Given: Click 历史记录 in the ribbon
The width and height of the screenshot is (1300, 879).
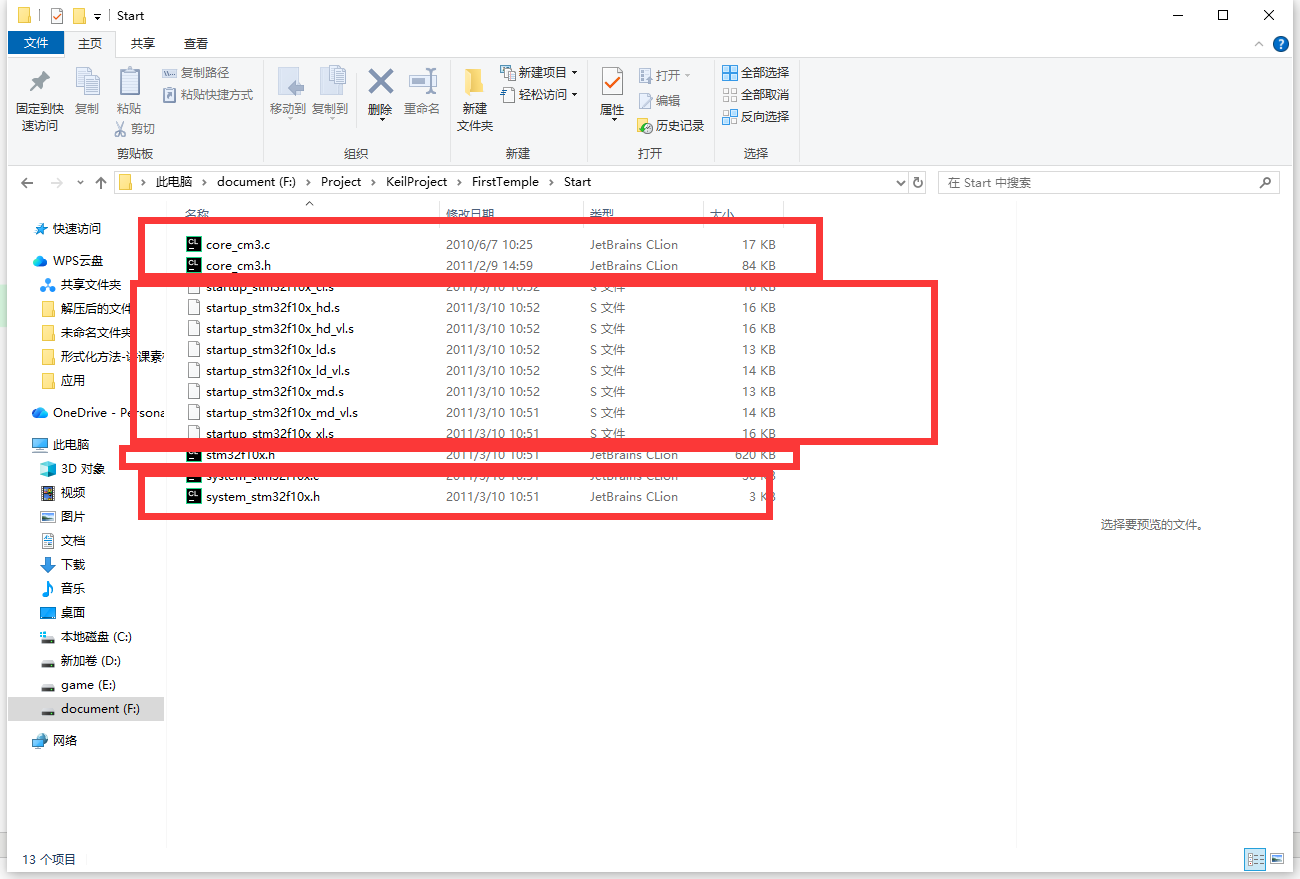Looking at the screenshot, I should [x=671, y=126].
